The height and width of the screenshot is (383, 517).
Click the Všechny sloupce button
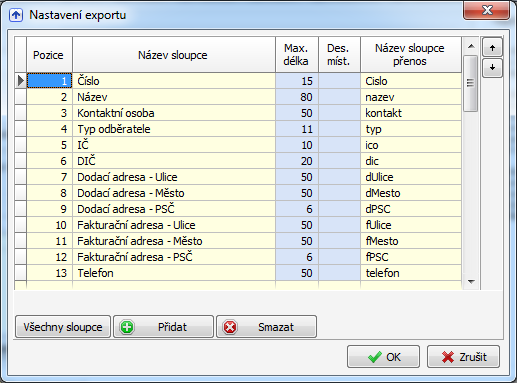[x=63, y=327]
